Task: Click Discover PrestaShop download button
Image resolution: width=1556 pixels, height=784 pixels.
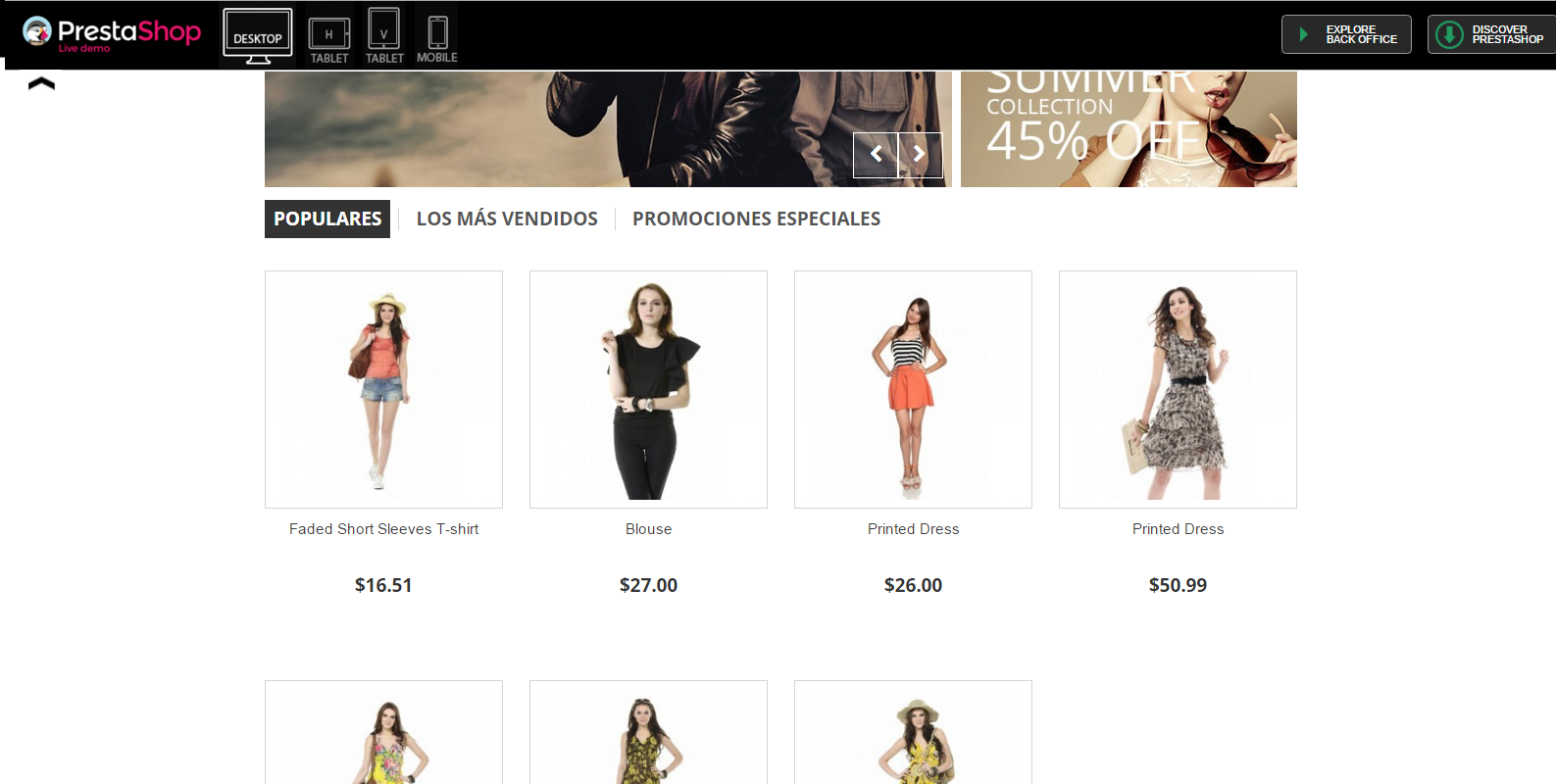Action: tap(1491, 34)
